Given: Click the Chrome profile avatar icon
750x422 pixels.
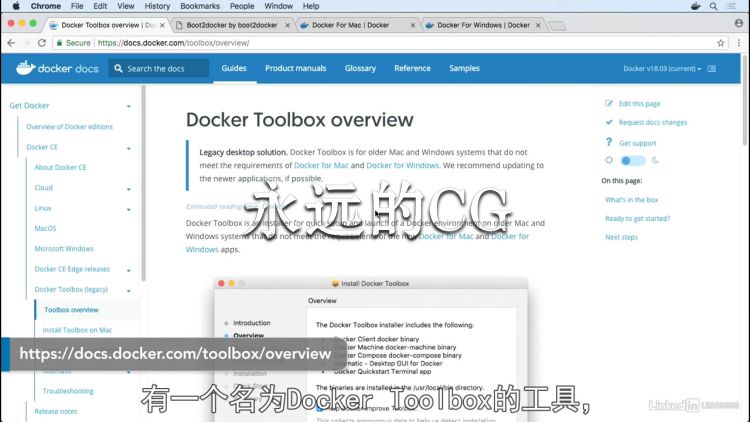Looking at the screenshot, I should click(x=739, y=23).
